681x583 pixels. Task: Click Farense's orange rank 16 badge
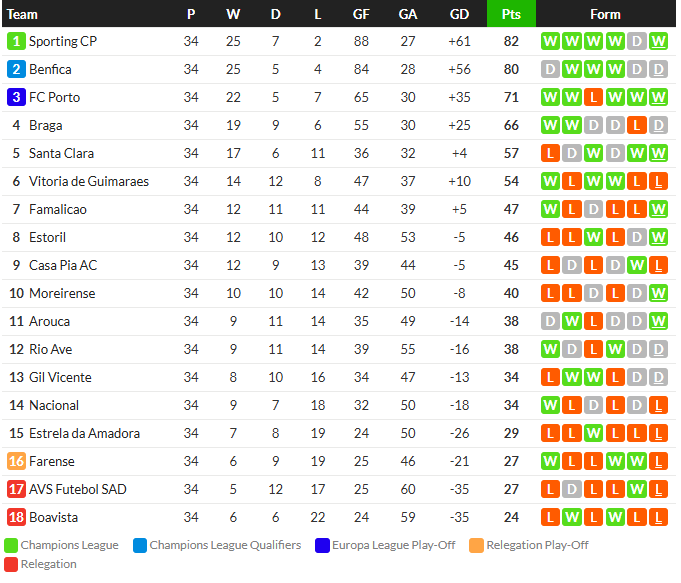pos(16,461)
